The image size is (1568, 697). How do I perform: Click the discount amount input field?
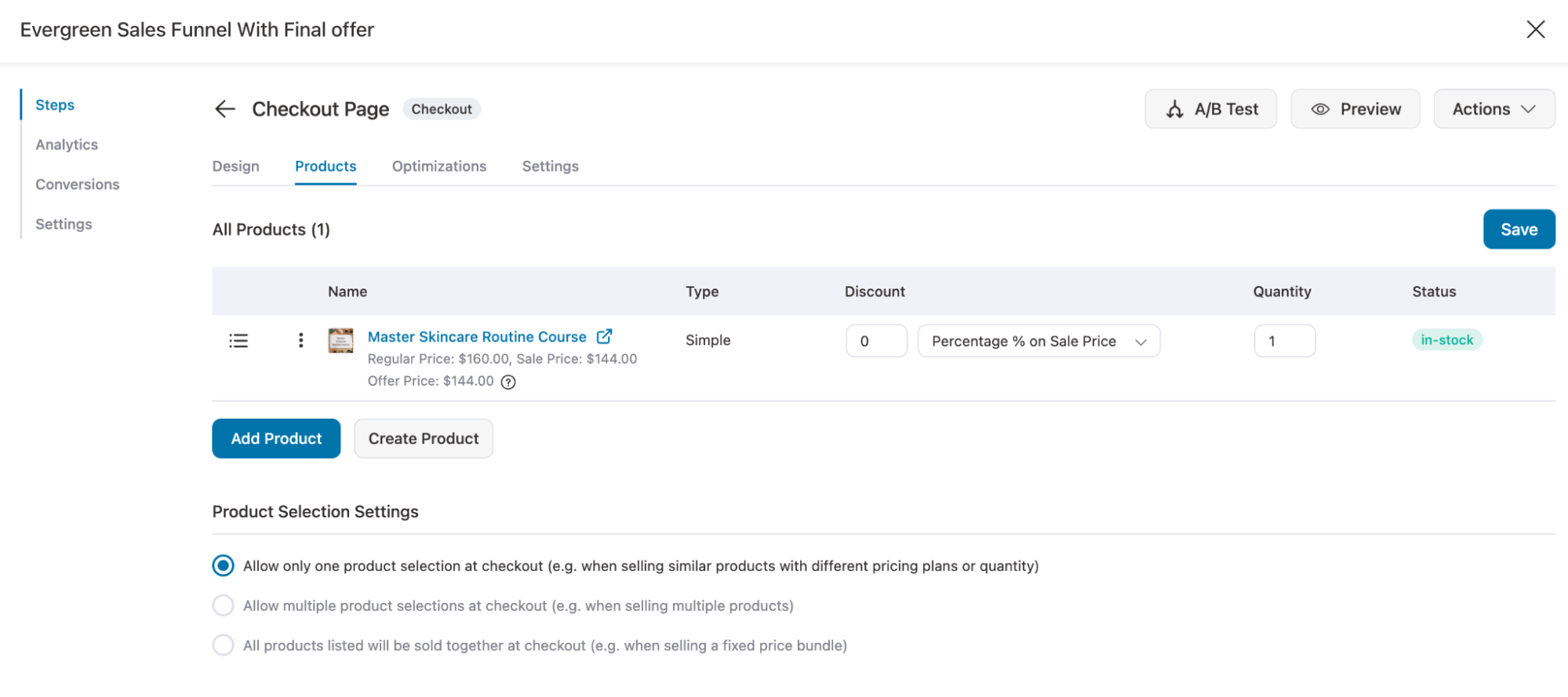coord(876,341)
